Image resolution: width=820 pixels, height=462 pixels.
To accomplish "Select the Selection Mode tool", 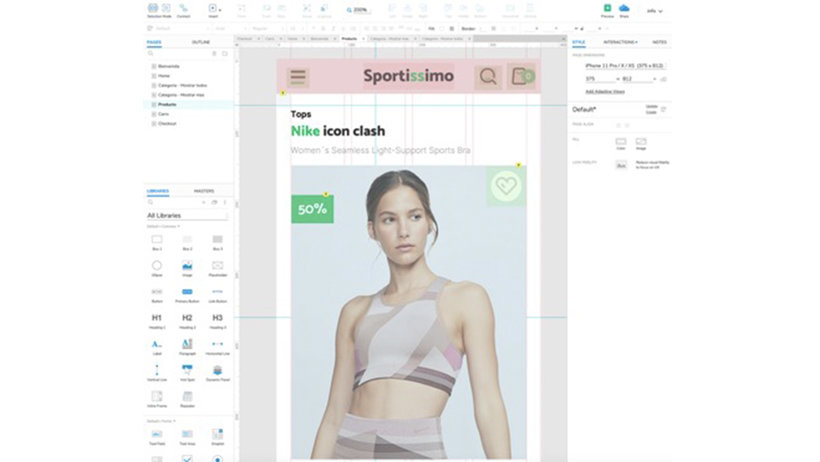I will (x=159, y=10).
